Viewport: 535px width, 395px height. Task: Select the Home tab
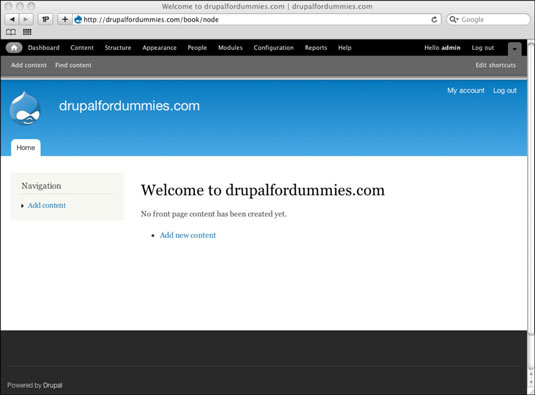26,148
